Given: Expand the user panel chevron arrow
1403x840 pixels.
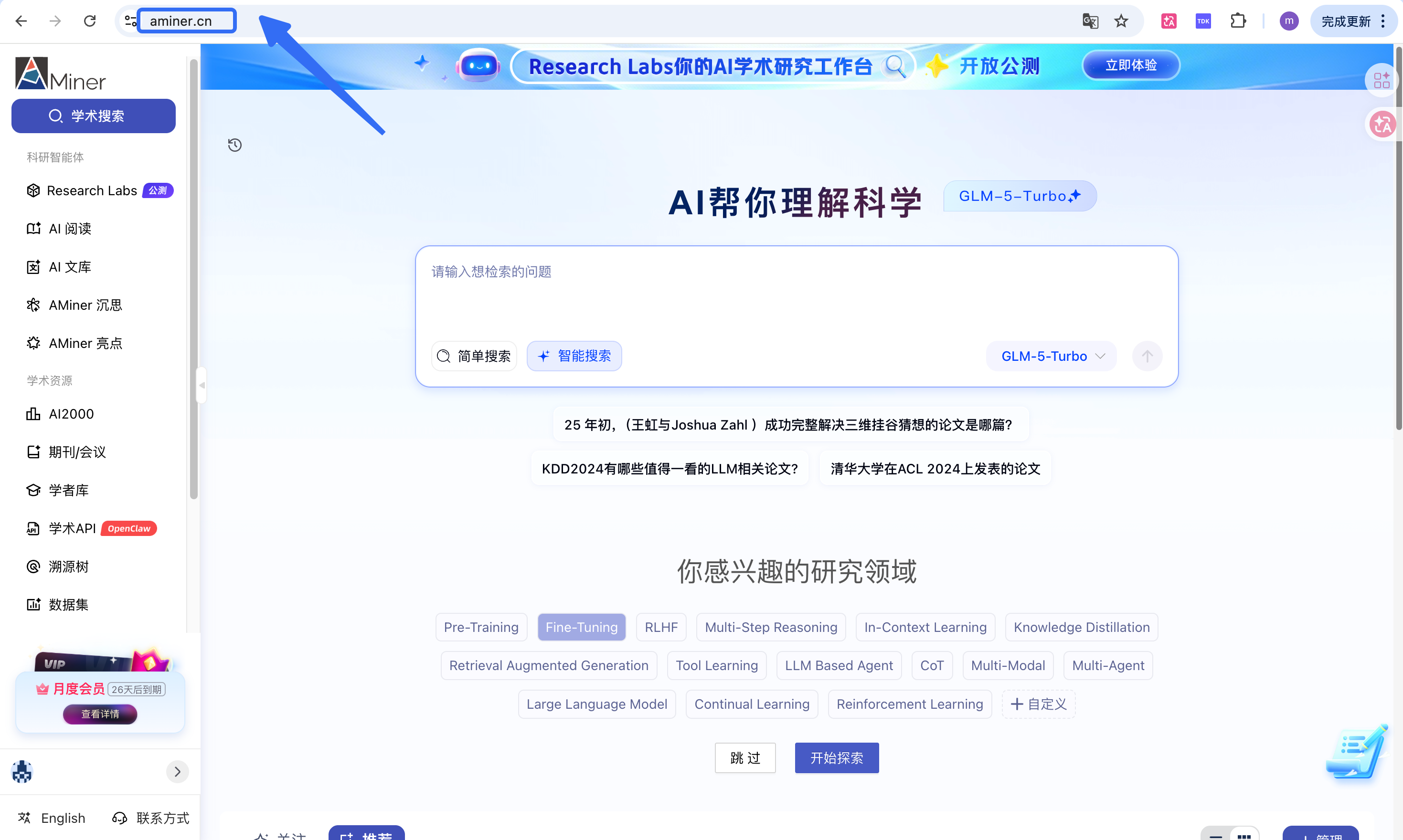Looking at the screenshot, I should click(x=177, y=771).
